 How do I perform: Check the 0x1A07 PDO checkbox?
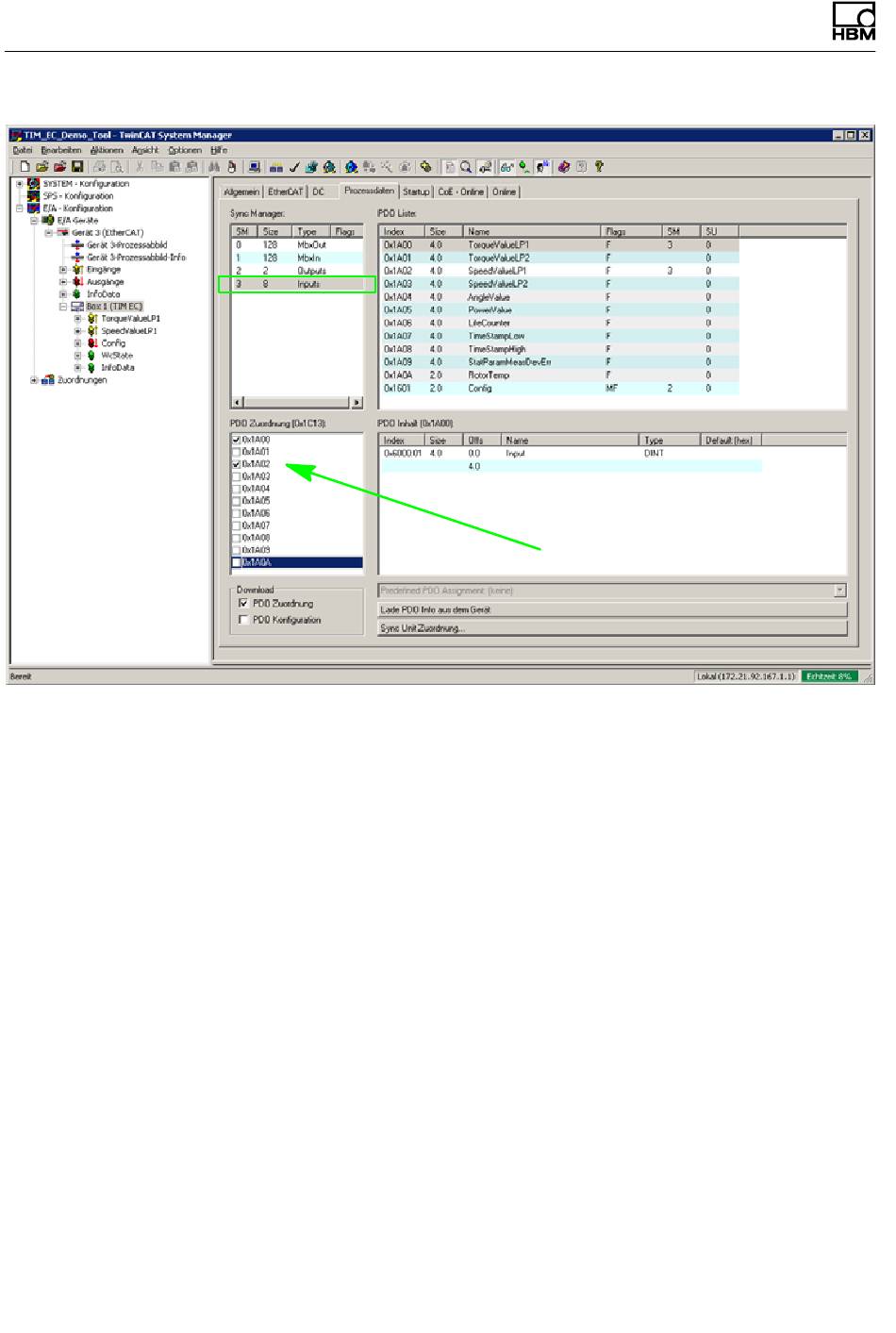[x=237, y=525]
